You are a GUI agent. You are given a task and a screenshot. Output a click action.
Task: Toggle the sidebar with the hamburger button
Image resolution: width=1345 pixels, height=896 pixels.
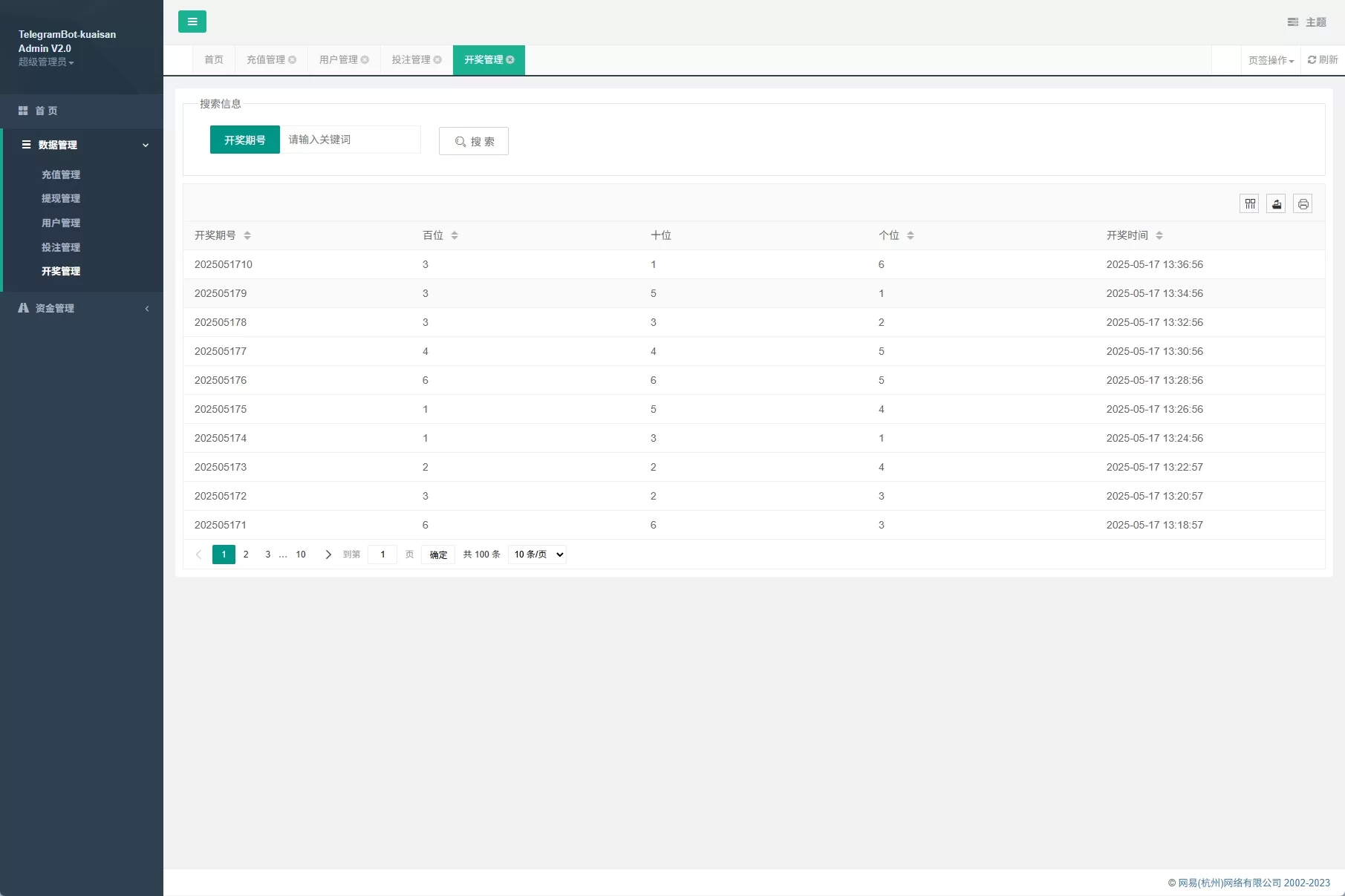(x=192, y=22)
